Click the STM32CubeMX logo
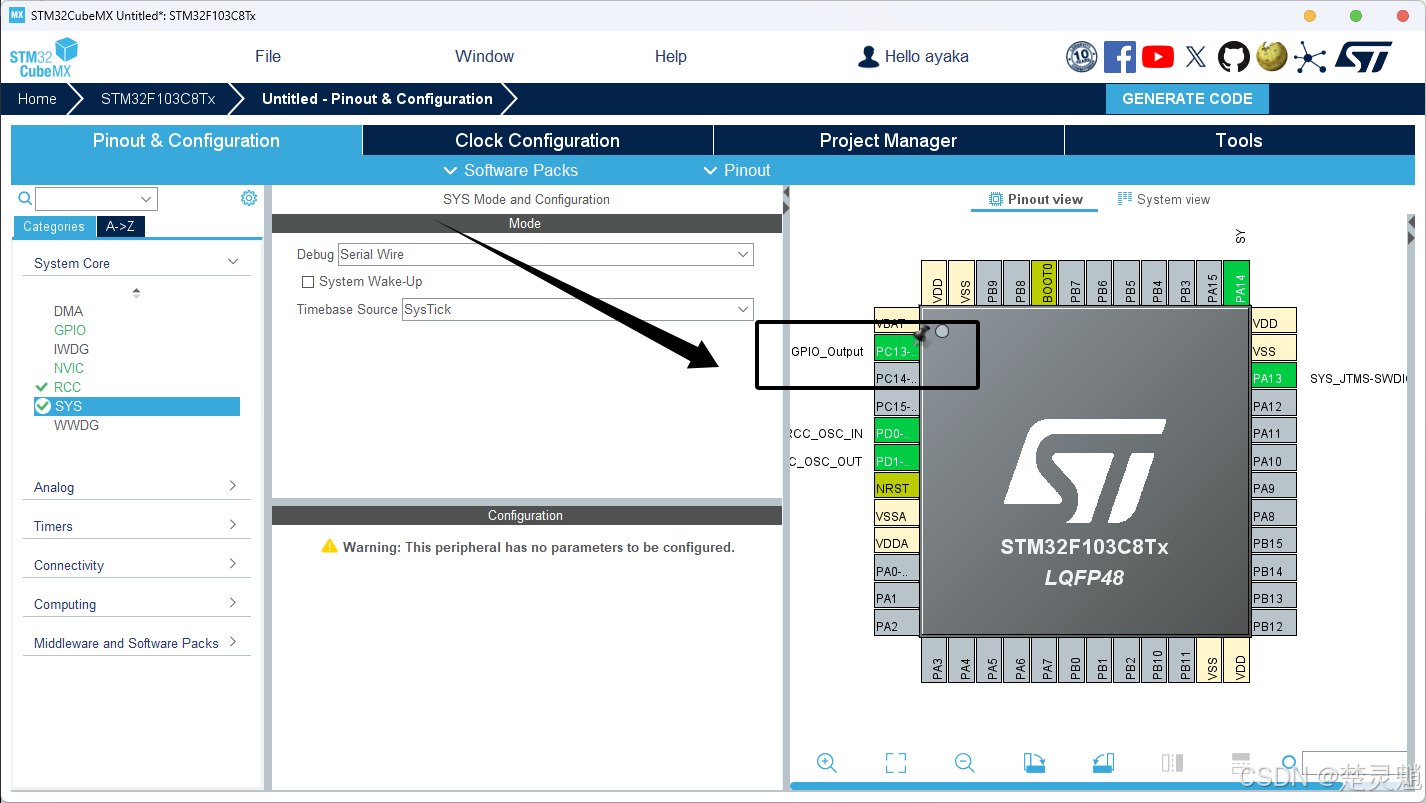The height and width of the screenshot is (803, 1426). 44,58
